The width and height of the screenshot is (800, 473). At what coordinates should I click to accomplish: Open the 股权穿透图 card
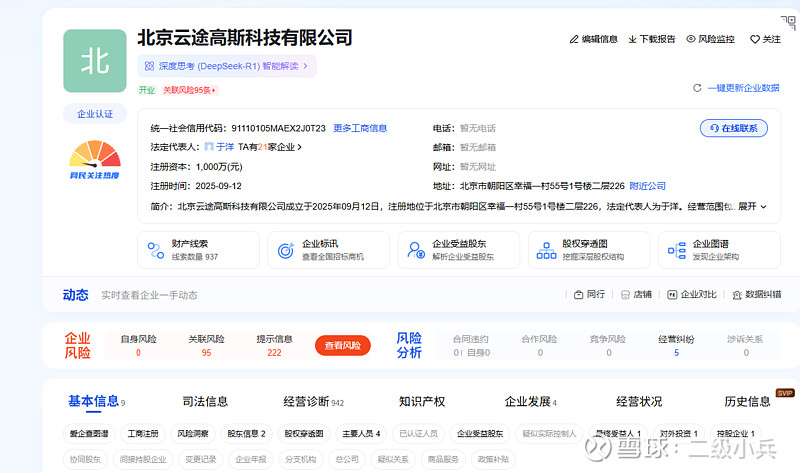[x=587, y=250]
